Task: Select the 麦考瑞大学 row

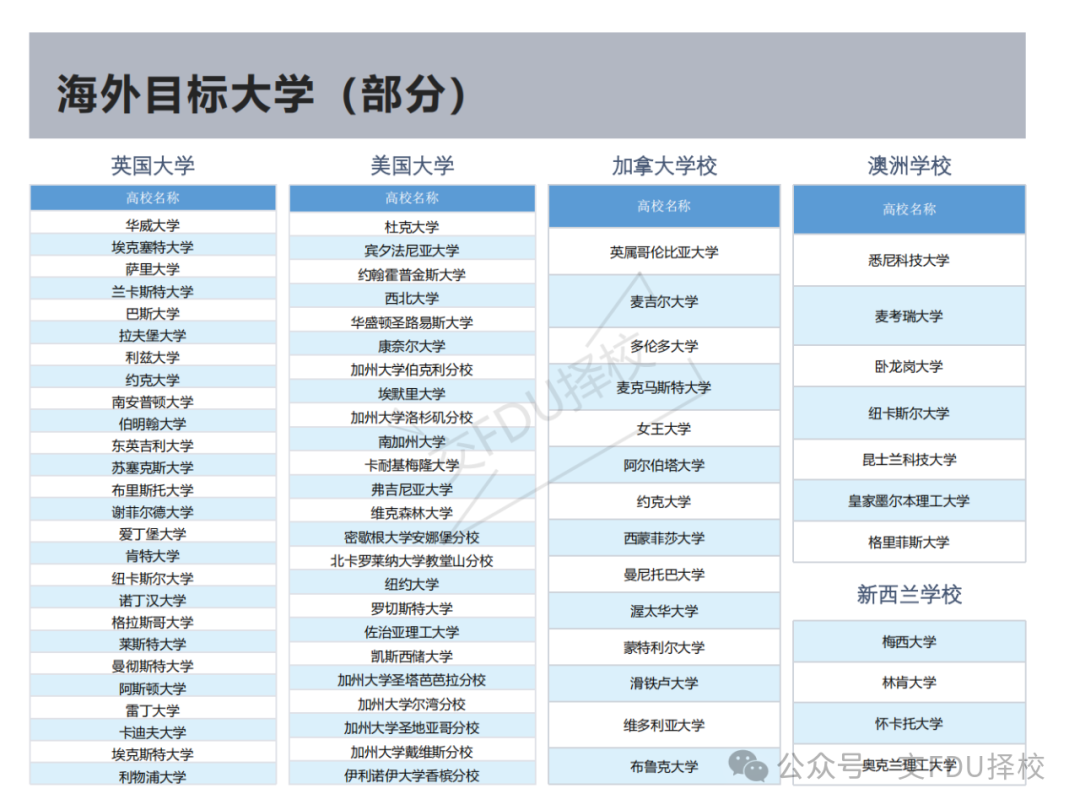Action: pyautogui.click(x=909, y=316)
